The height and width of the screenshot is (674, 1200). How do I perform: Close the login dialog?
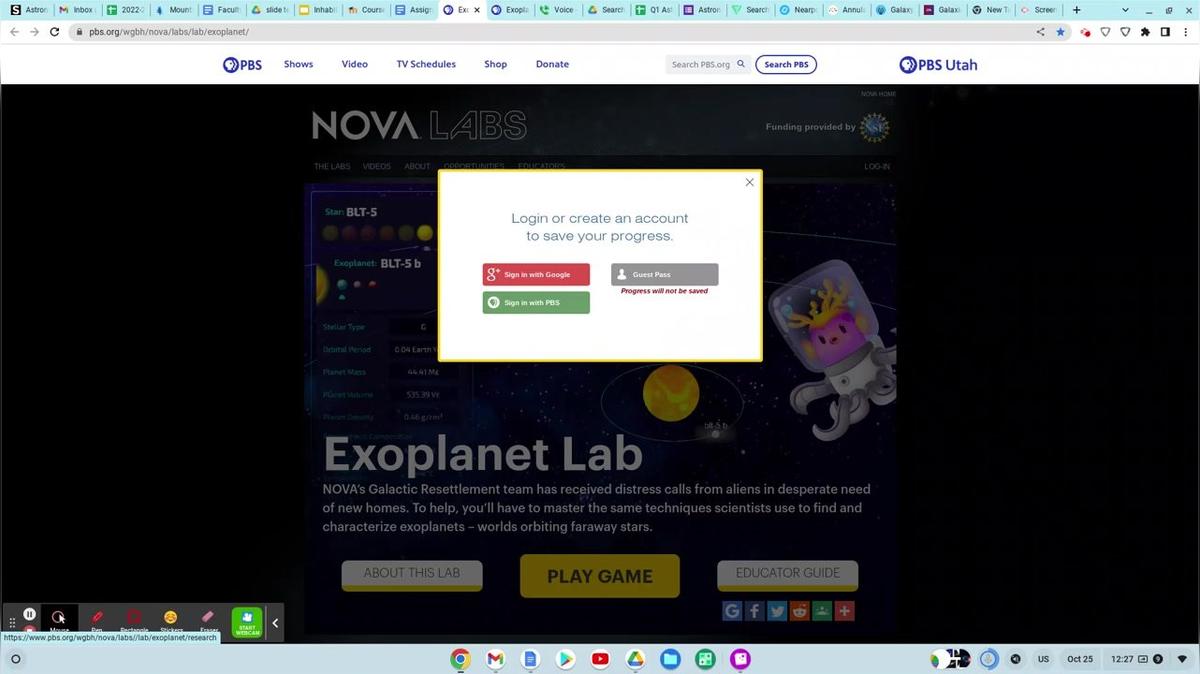(x=749, y=182)
